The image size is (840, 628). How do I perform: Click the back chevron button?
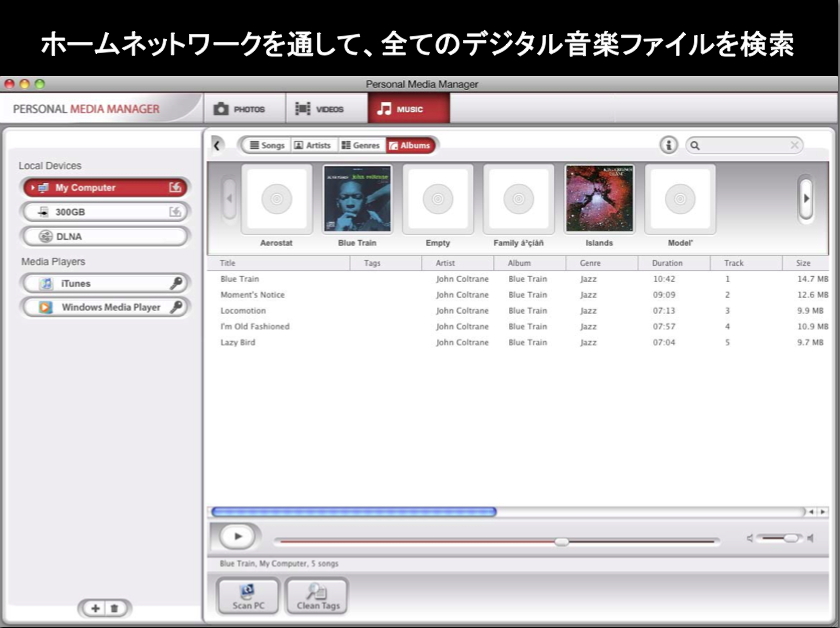[217, 145]
